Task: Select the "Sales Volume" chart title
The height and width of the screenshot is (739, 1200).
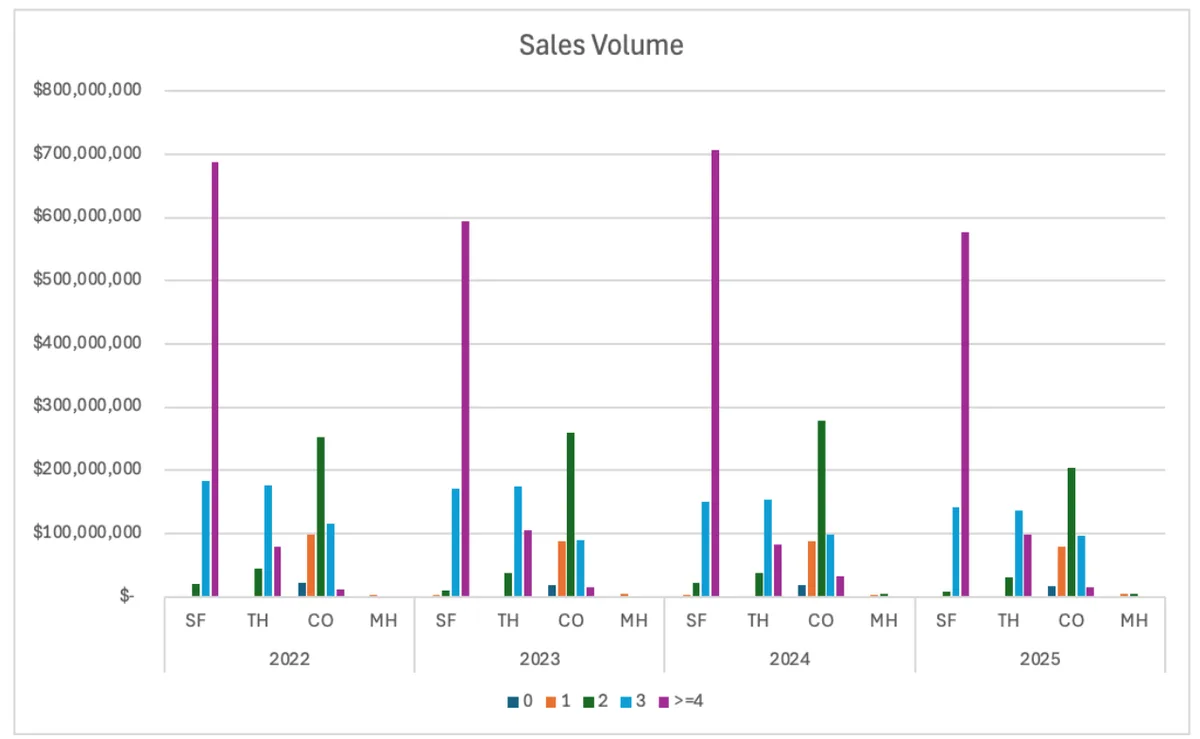Action: coord(601,45)
